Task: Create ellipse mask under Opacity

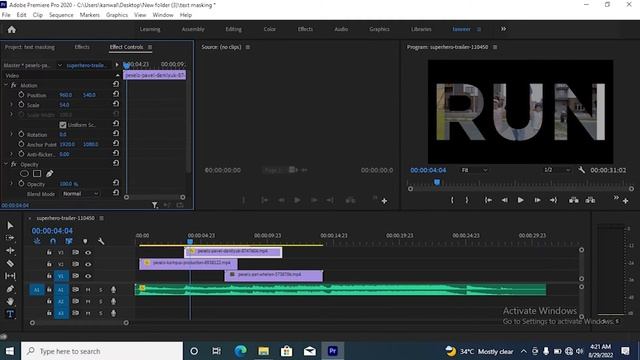Action: click(x=24, y=173)
